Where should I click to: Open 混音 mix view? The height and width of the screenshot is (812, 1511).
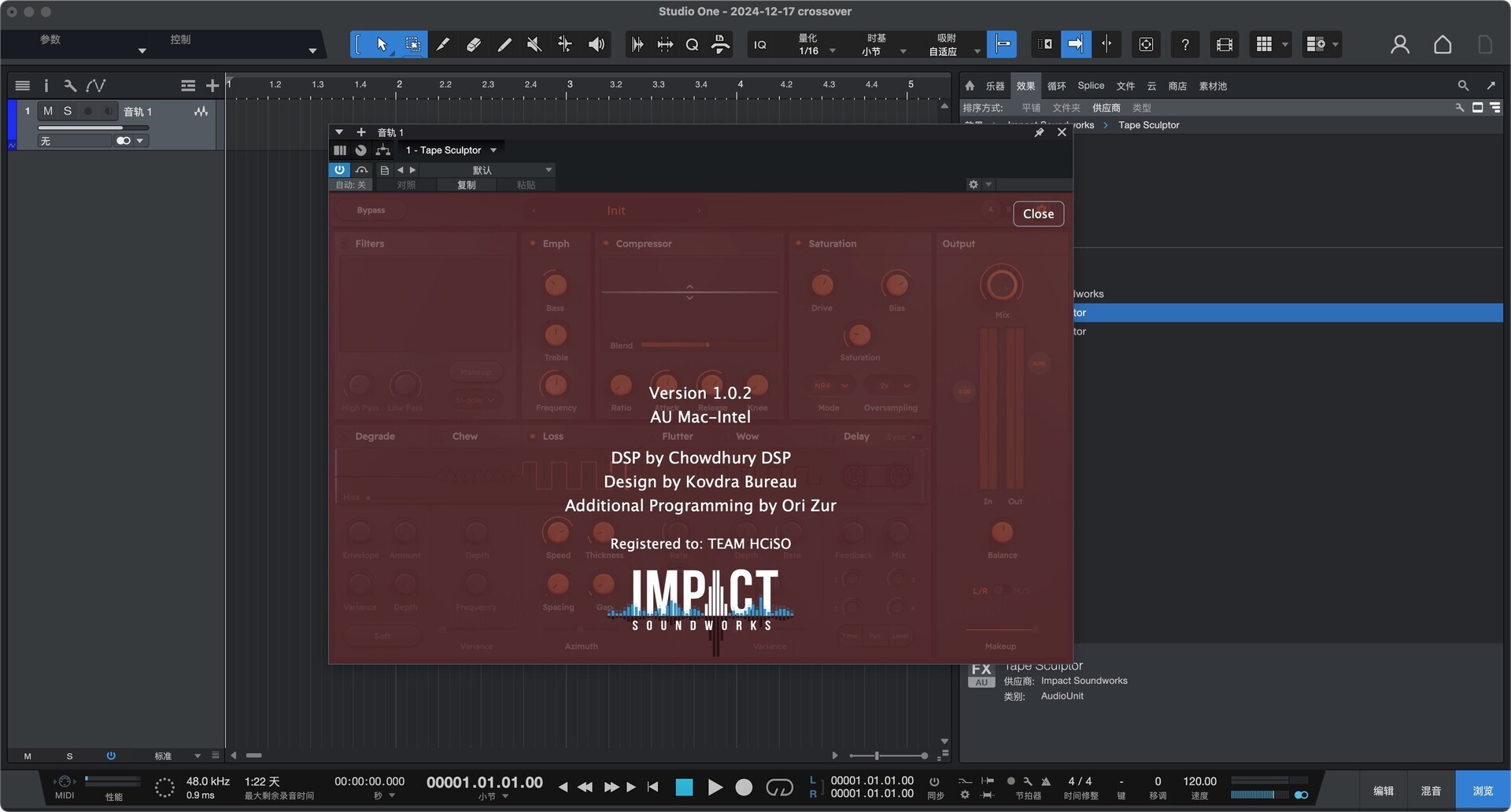[1431, 791]
